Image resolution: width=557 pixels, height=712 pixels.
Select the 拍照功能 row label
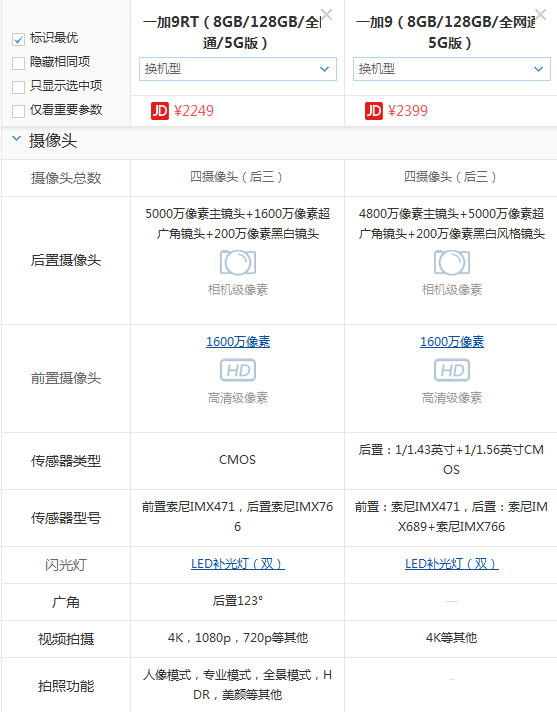[x=66, y=686]
